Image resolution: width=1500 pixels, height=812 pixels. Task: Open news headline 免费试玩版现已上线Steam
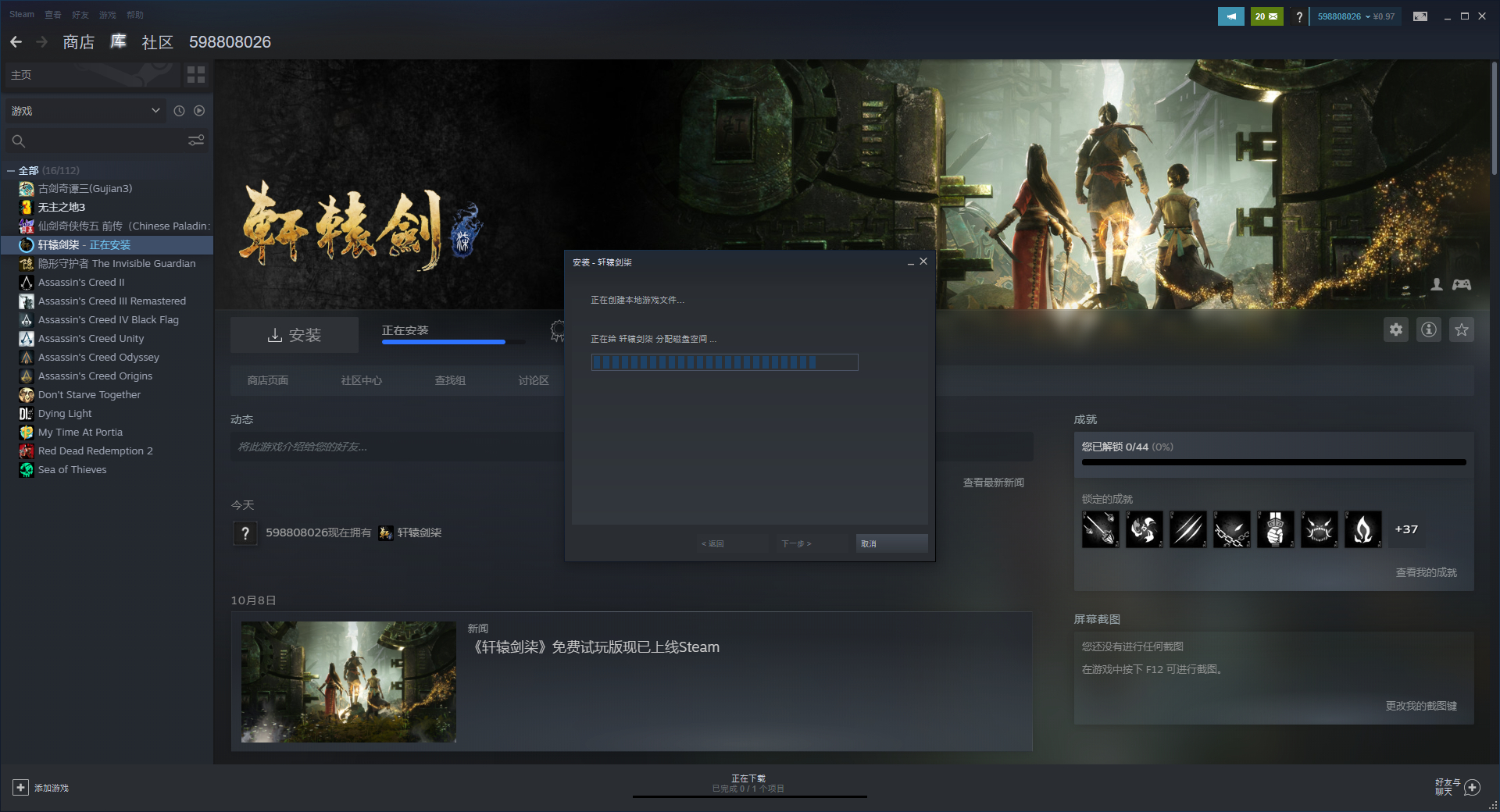(596, 647)
